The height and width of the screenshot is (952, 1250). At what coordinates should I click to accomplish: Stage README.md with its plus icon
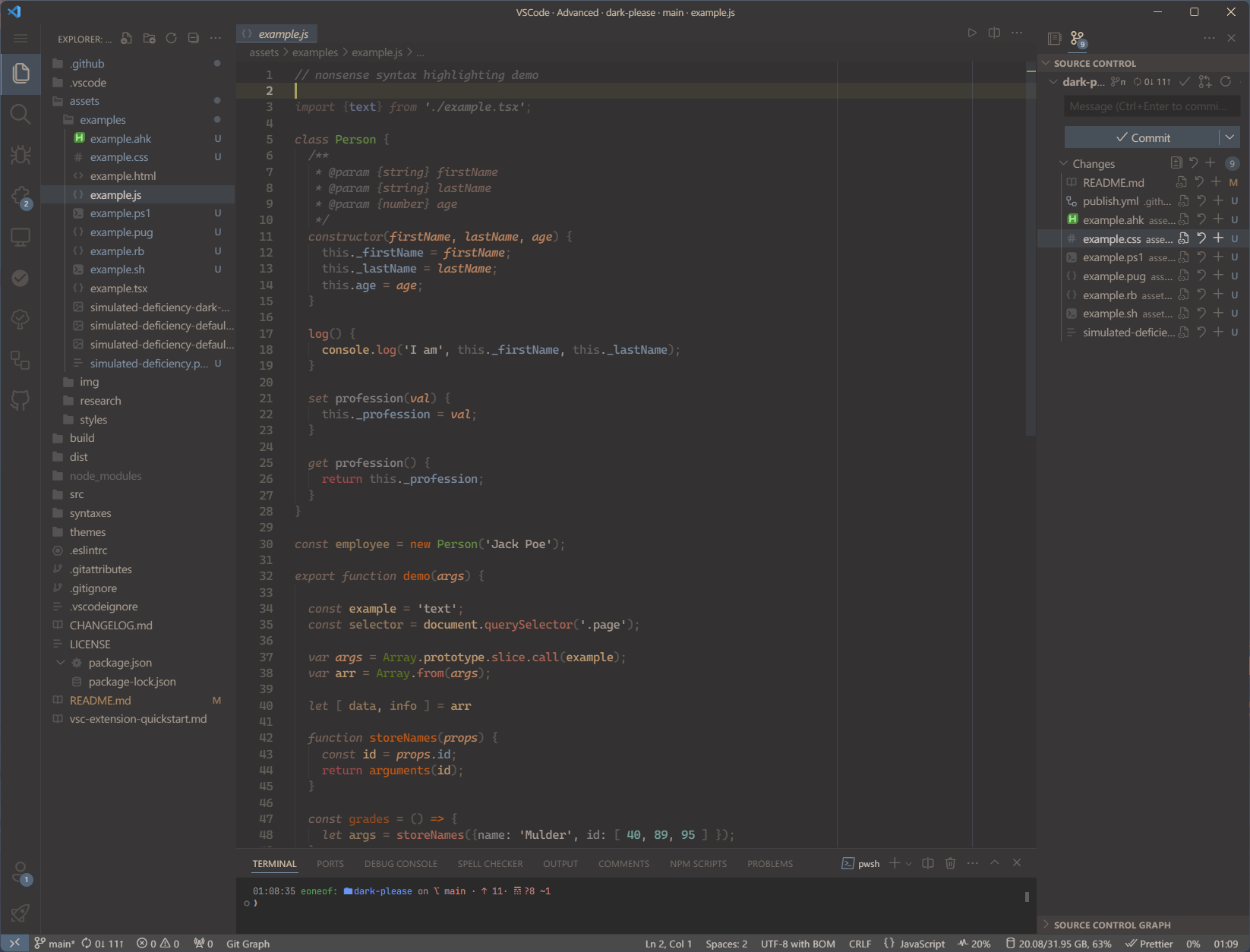point(1217,182)
